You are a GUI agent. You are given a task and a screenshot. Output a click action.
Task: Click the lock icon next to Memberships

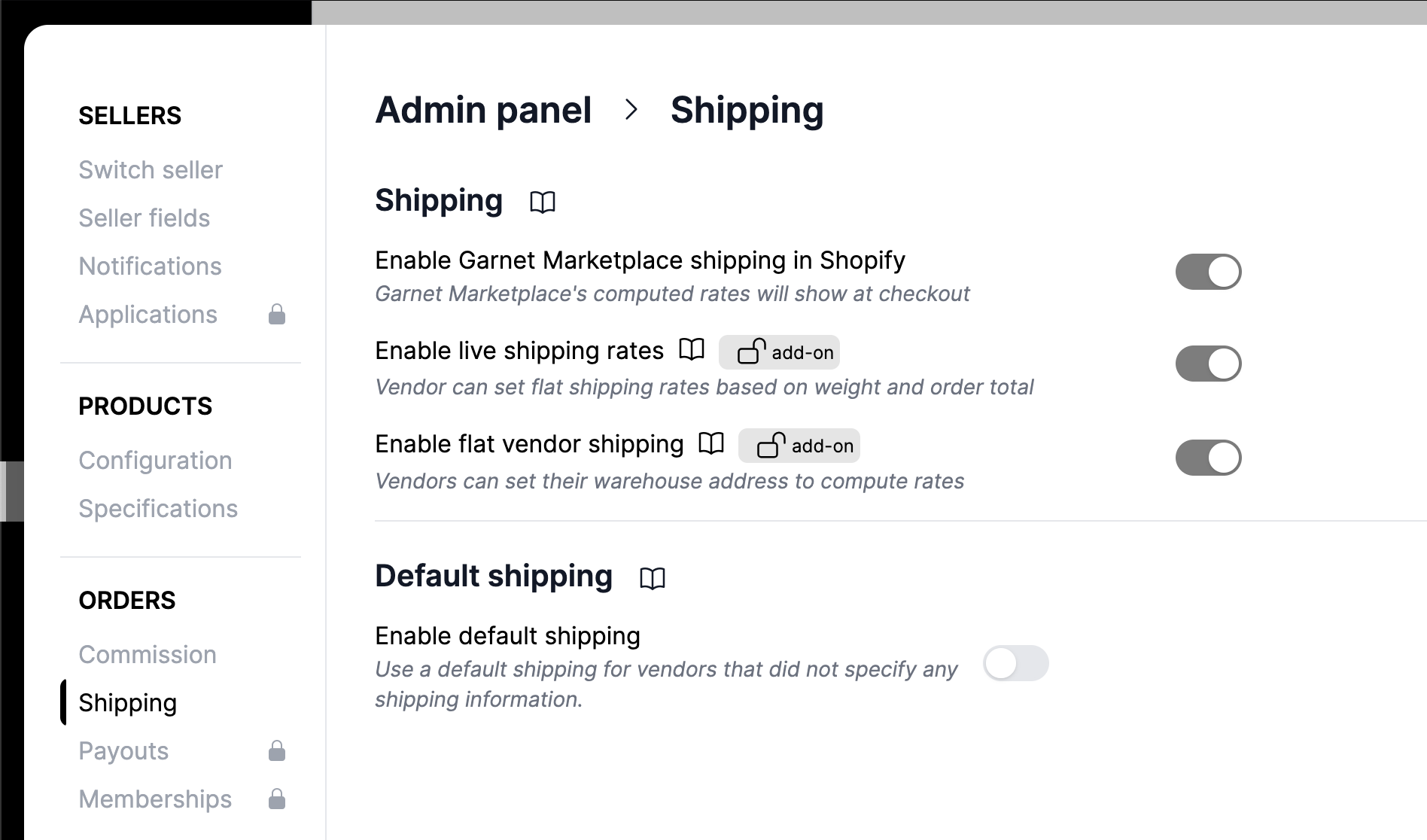[x=277, y=799]
